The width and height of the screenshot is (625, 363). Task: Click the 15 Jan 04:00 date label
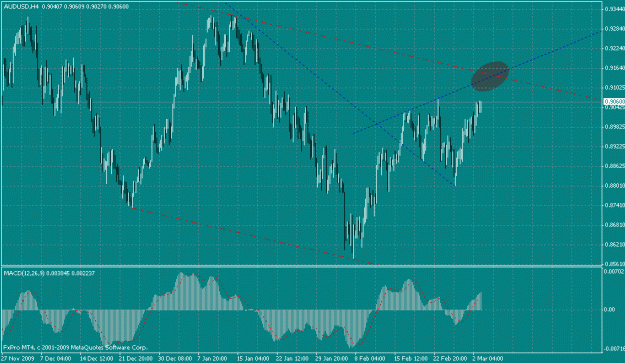[x=254, y=358]
